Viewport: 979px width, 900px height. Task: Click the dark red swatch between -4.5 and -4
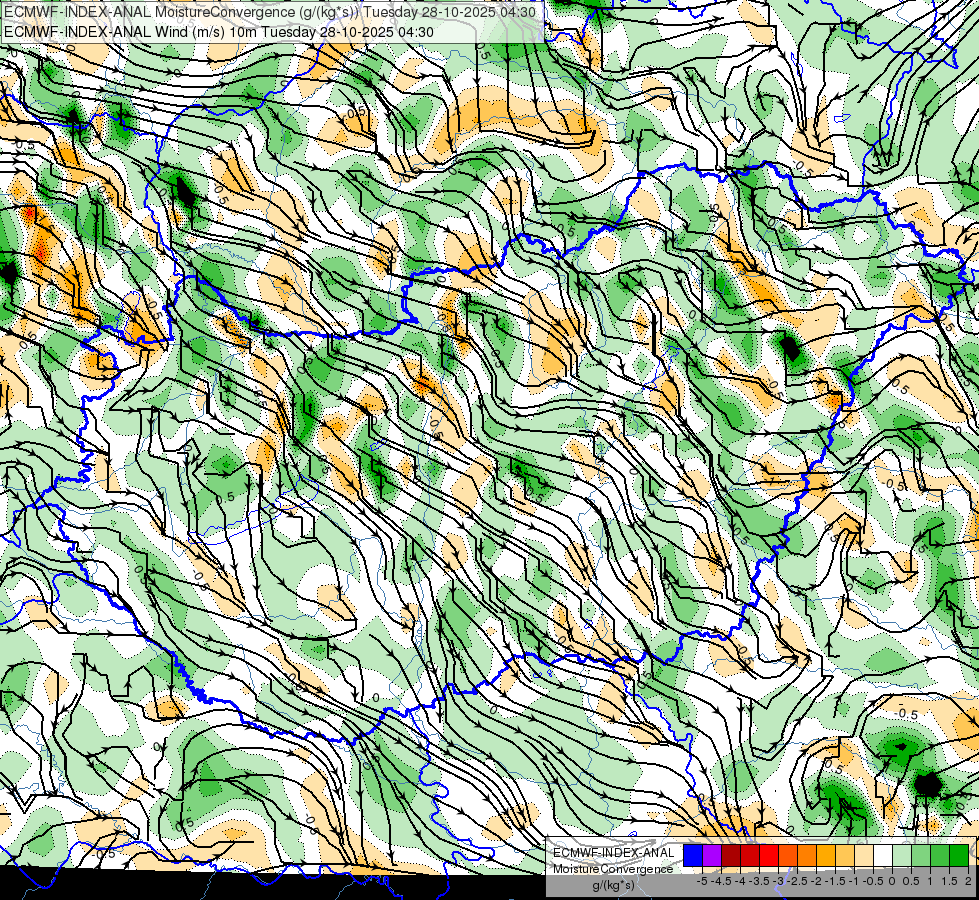point(731,855)
